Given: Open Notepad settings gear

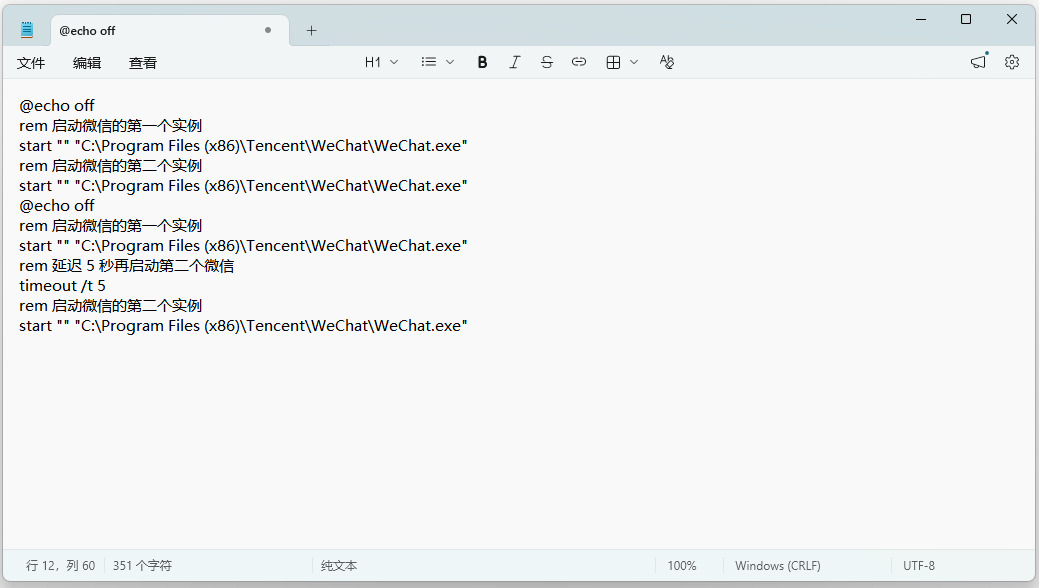Looking at the screenshot, I should [x=1012, y=62].
